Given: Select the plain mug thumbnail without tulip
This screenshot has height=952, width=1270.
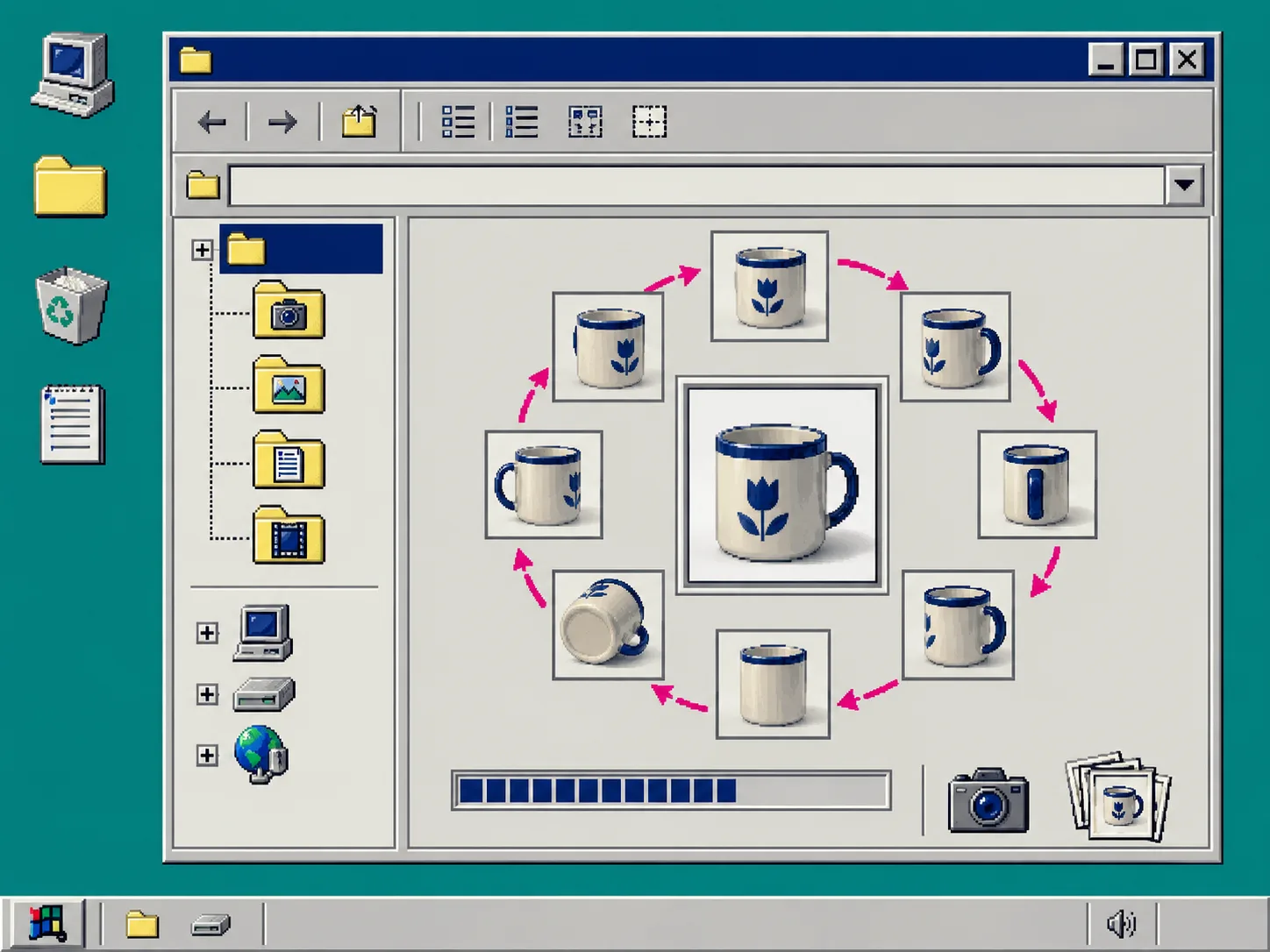Looking at the screenshot, I should pyautogui.click(x=773, y=684).
